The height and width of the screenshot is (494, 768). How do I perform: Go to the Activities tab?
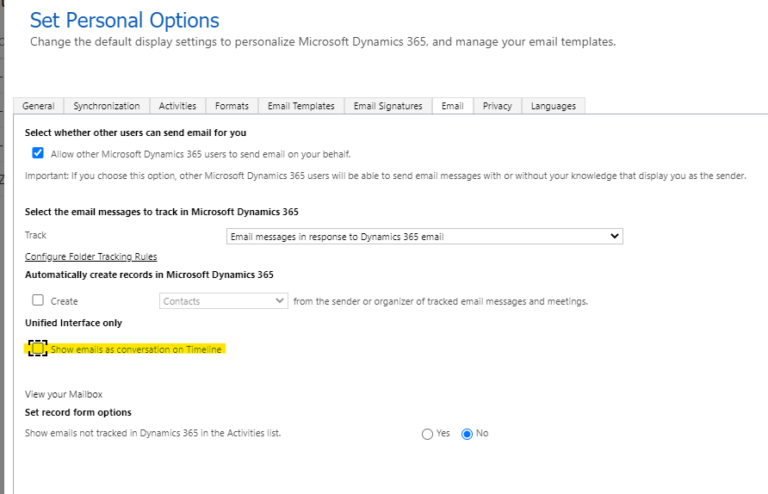point(177,106)
